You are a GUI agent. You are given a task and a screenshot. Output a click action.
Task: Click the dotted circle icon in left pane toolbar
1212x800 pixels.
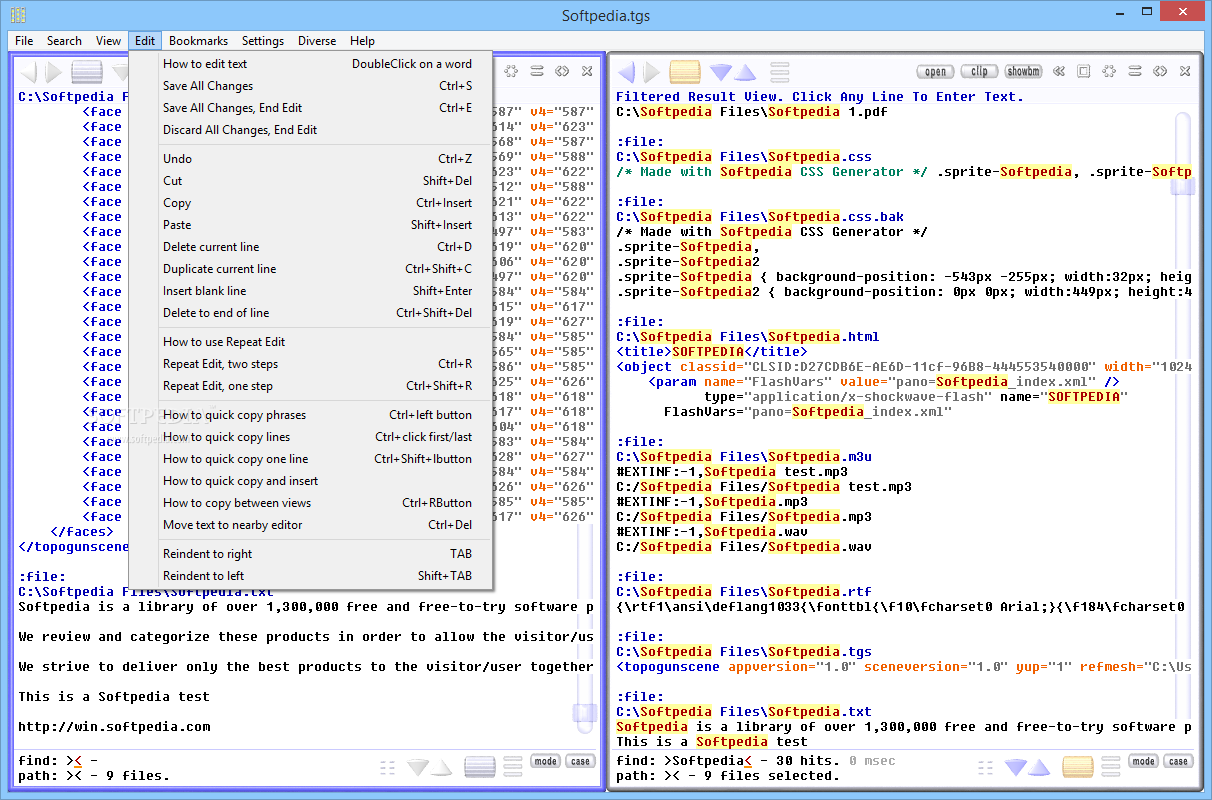point(511,71)
